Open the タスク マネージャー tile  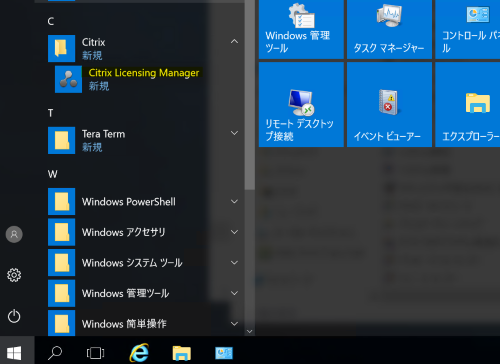coord(389,29)
